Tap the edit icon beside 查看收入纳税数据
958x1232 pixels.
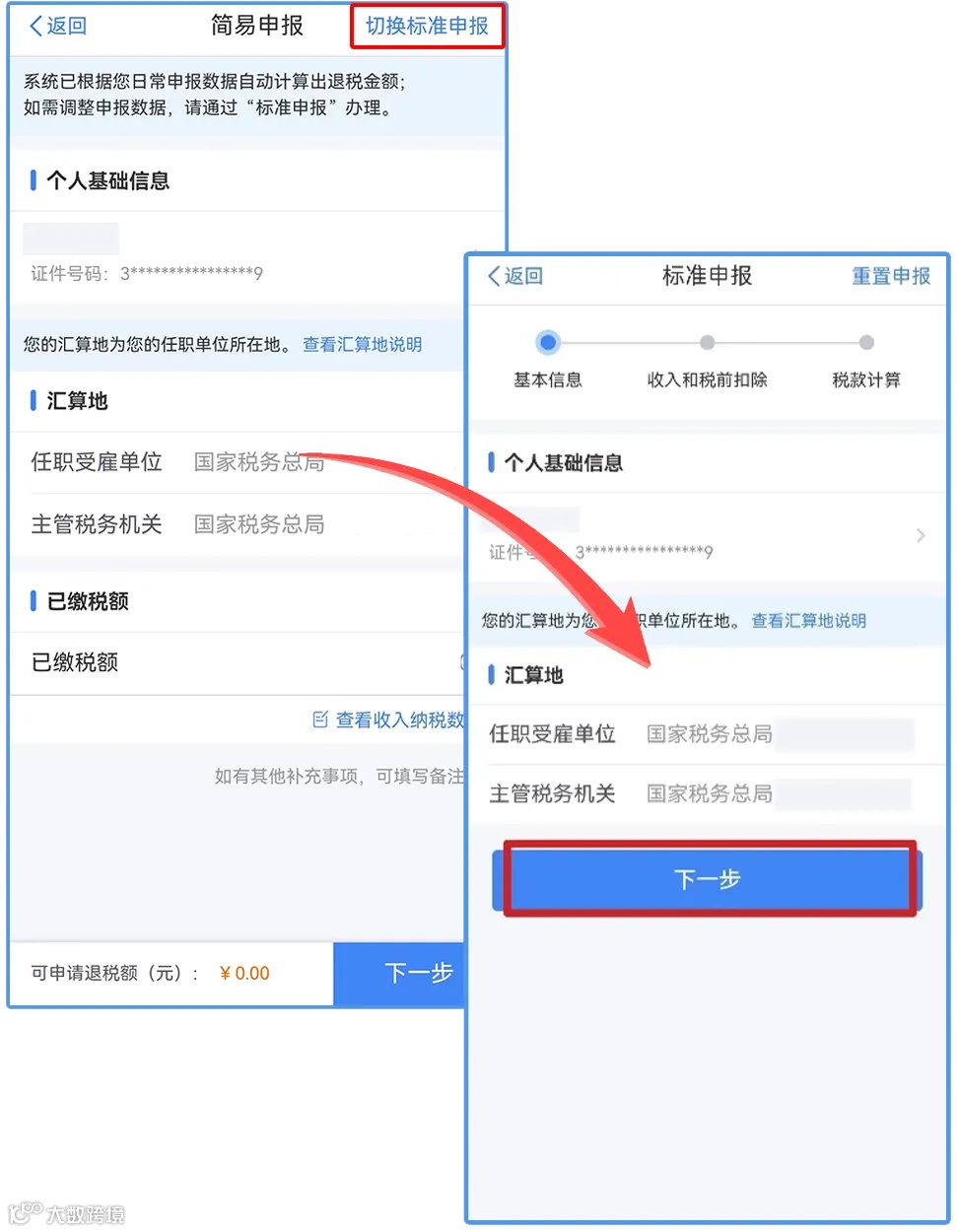click(320, 719)
